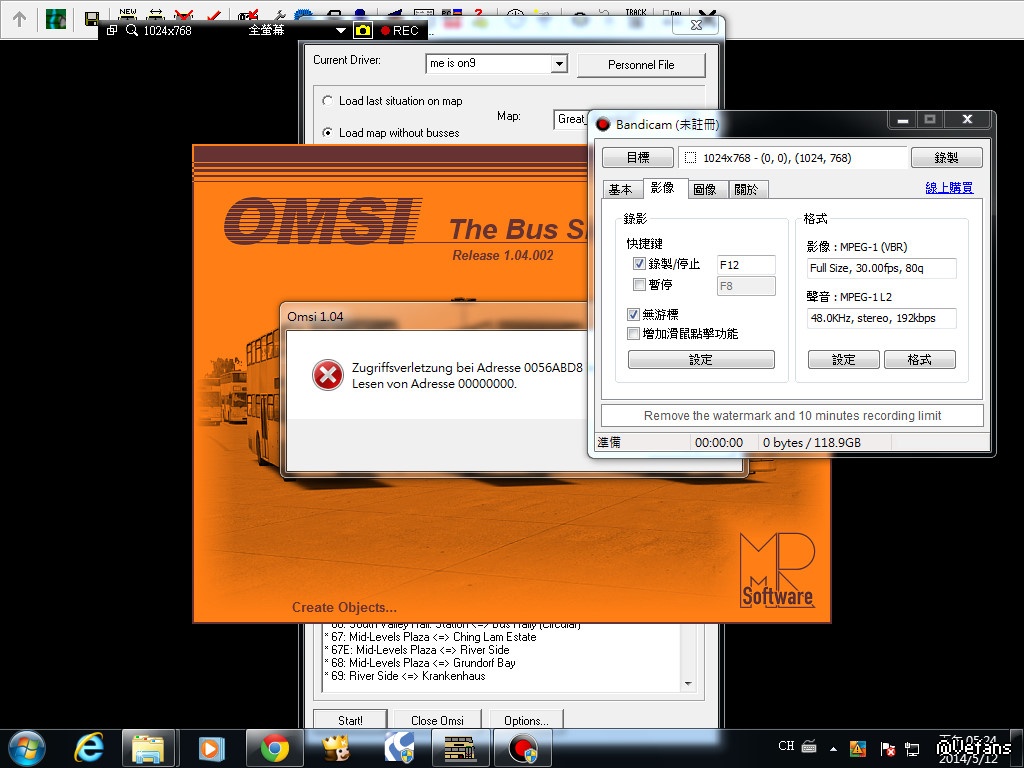Click the Bandicam camera screenshot icon
Image resolution: width=1024 pixels, height=768 pixels.
pos(363,30)
